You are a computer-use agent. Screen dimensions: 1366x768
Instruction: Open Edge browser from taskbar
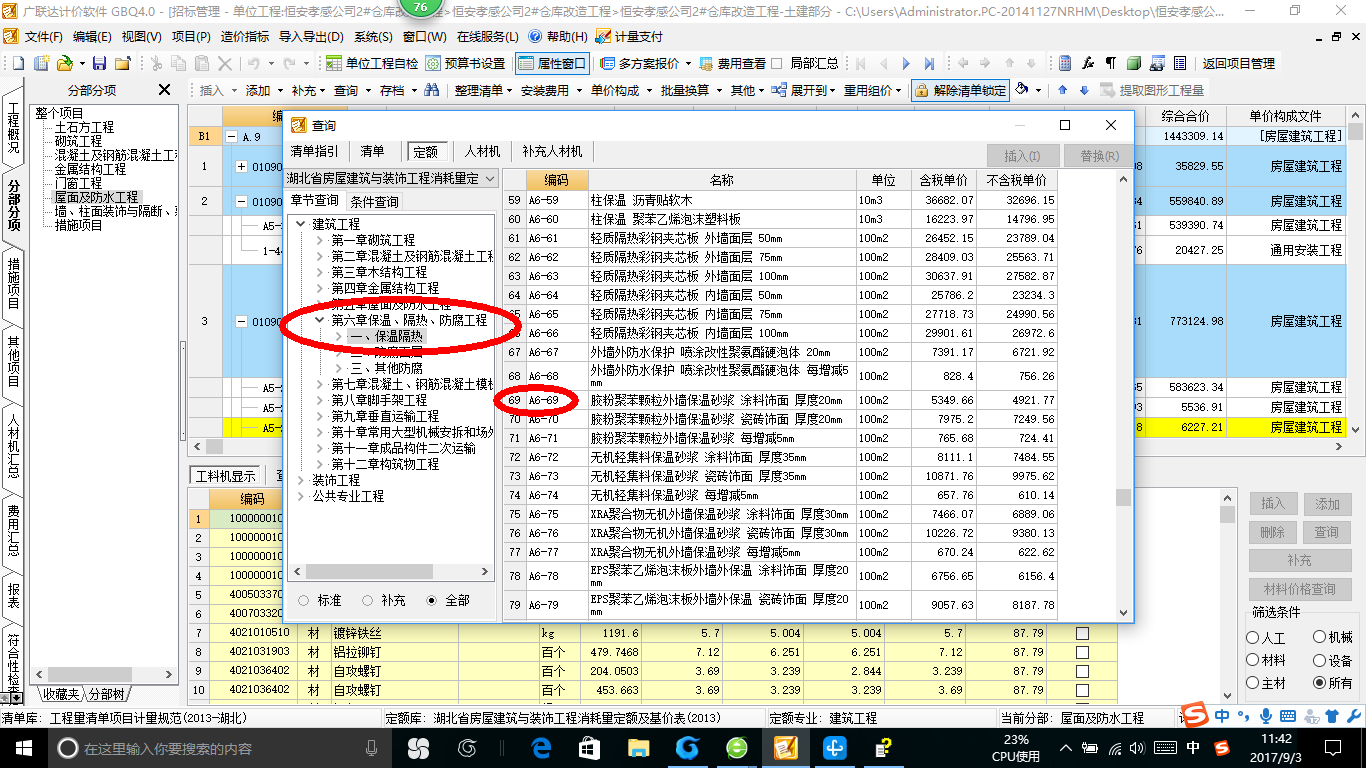(542, 747)
